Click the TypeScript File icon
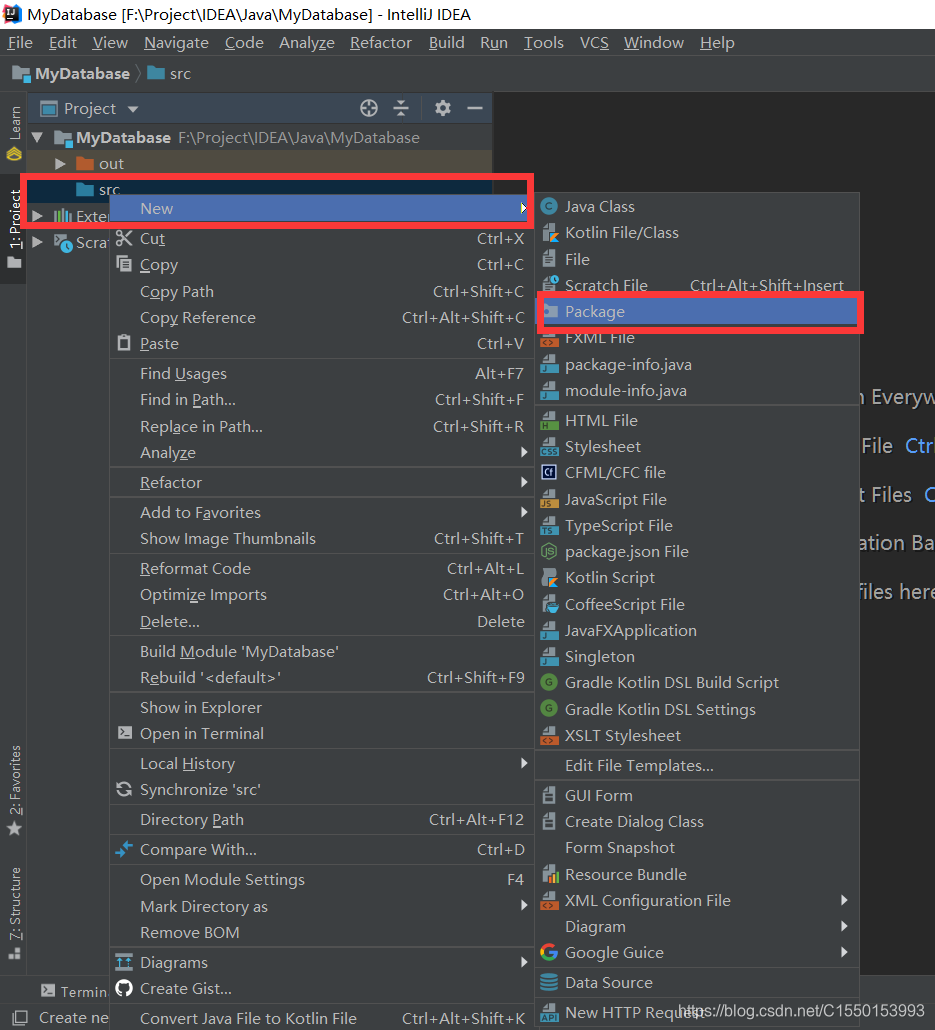This screenshot has width=935, height=1030. point(549,526)
